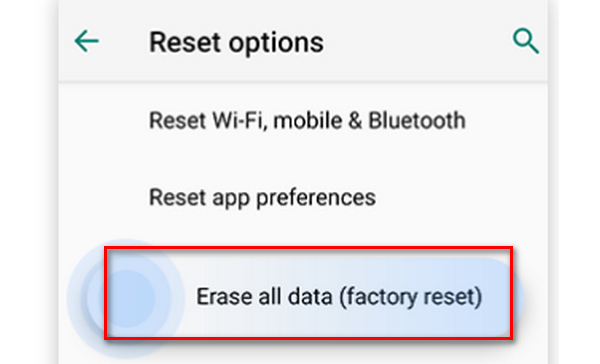Tap the blue touch ripple circle

[x=126, y=299]
